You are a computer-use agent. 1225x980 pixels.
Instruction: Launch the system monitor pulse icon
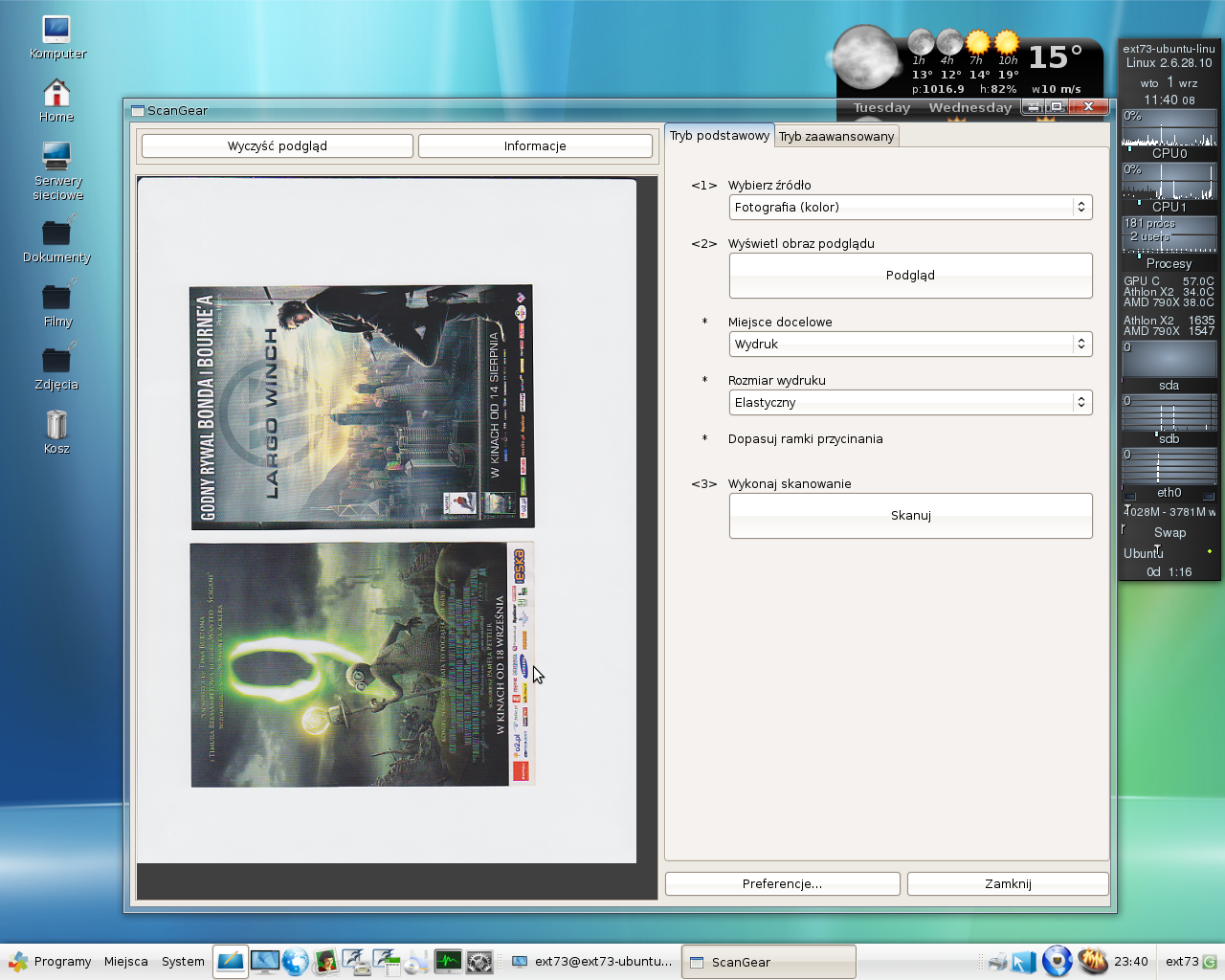point(448,962)
